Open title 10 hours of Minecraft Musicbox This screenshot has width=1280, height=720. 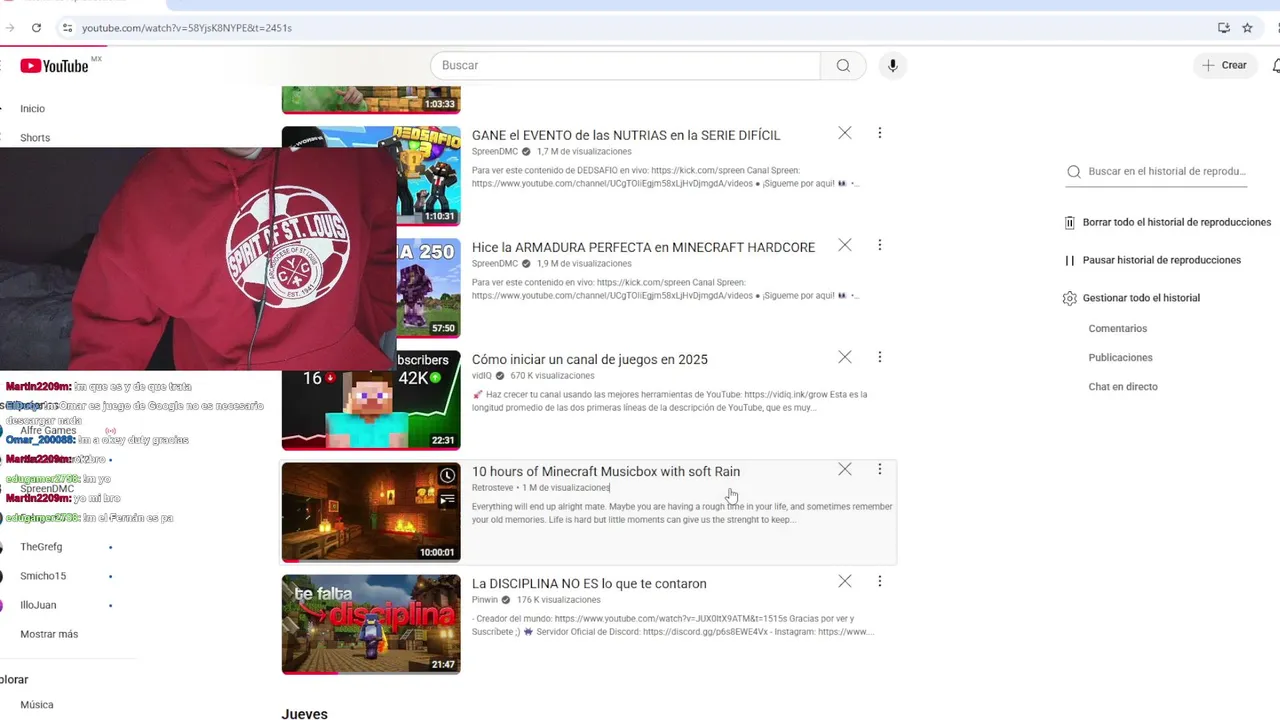pyautogui.click(x=606, y=471)
